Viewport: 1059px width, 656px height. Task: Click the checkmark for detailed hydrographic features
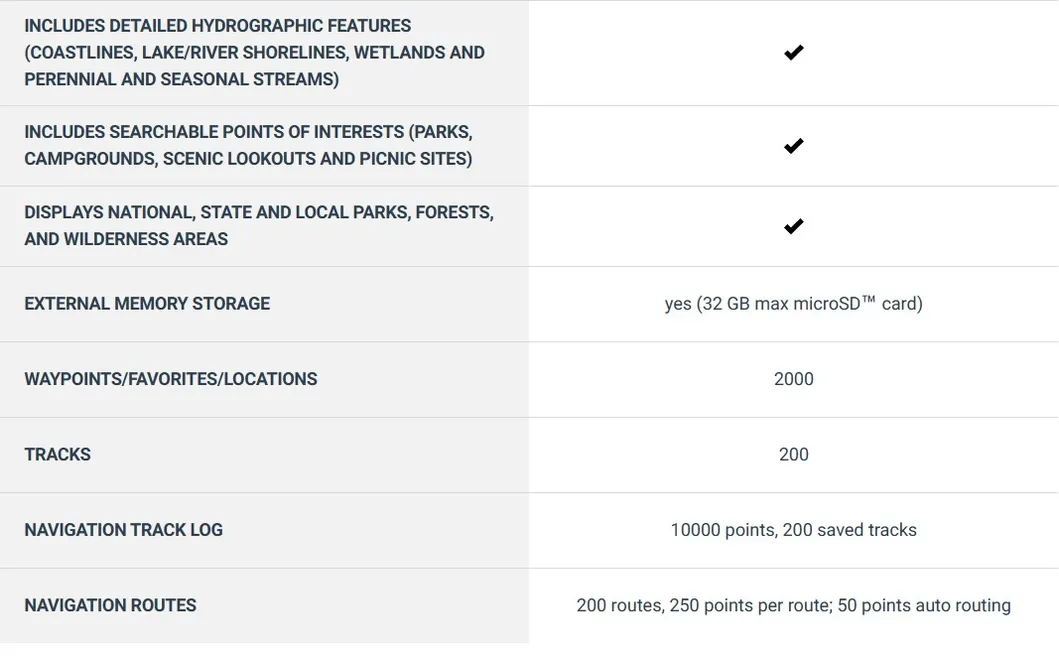793,53
